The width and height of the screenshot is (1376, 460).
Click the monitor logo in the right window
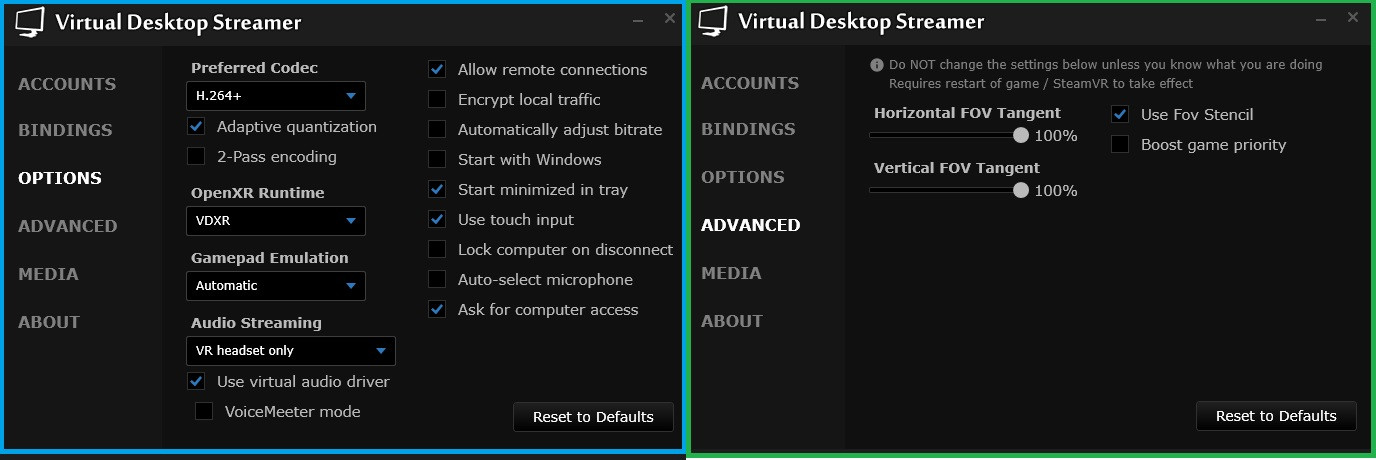click(713, 20)
